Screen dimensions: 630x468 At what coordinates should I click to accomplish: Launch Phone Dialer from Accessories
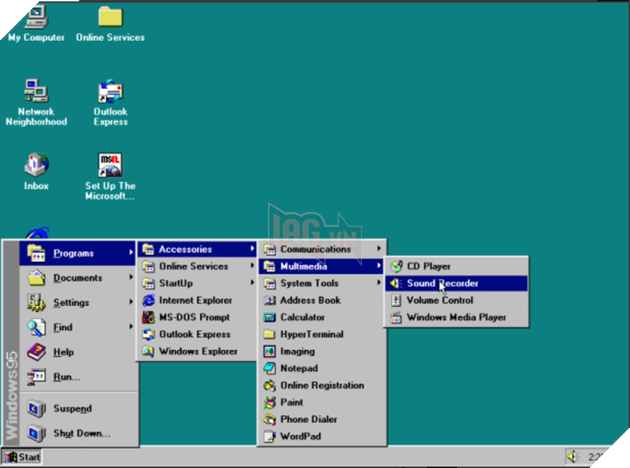(x=322, y=419)
